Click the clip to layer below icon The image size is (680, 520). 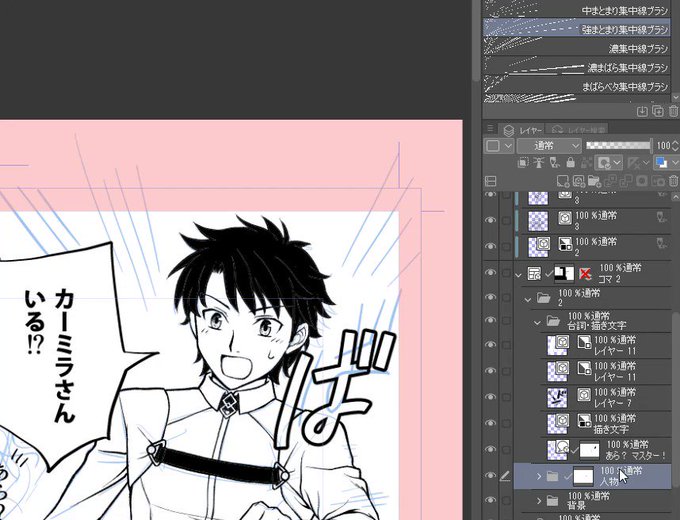(x=523, y=163)
